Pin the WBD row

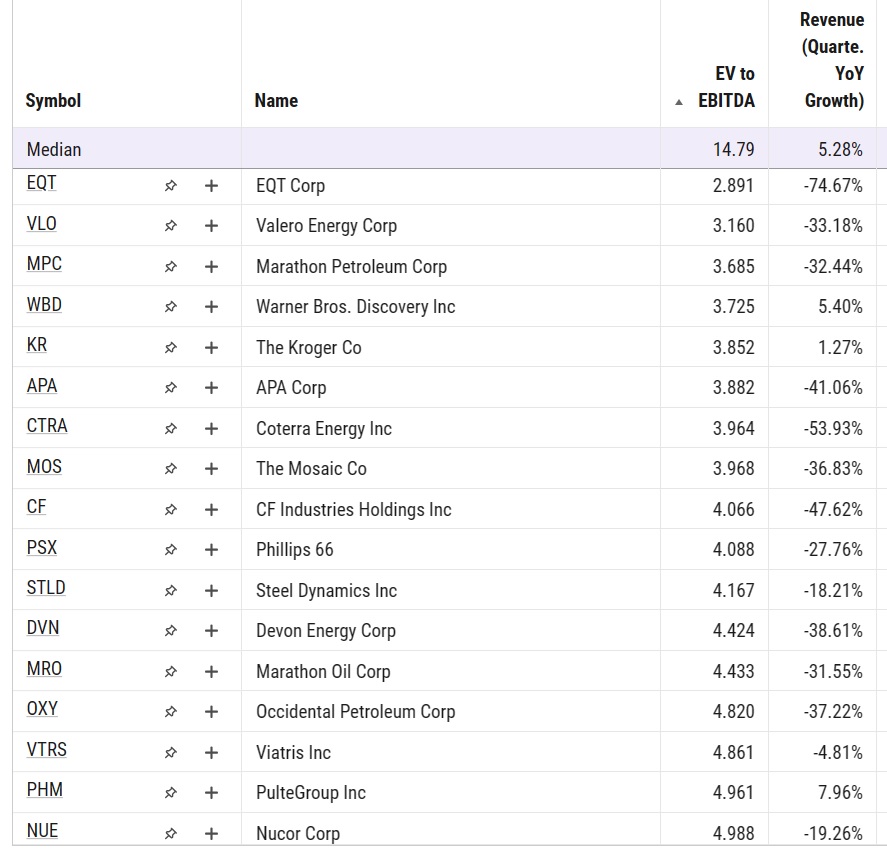point(170,307)
